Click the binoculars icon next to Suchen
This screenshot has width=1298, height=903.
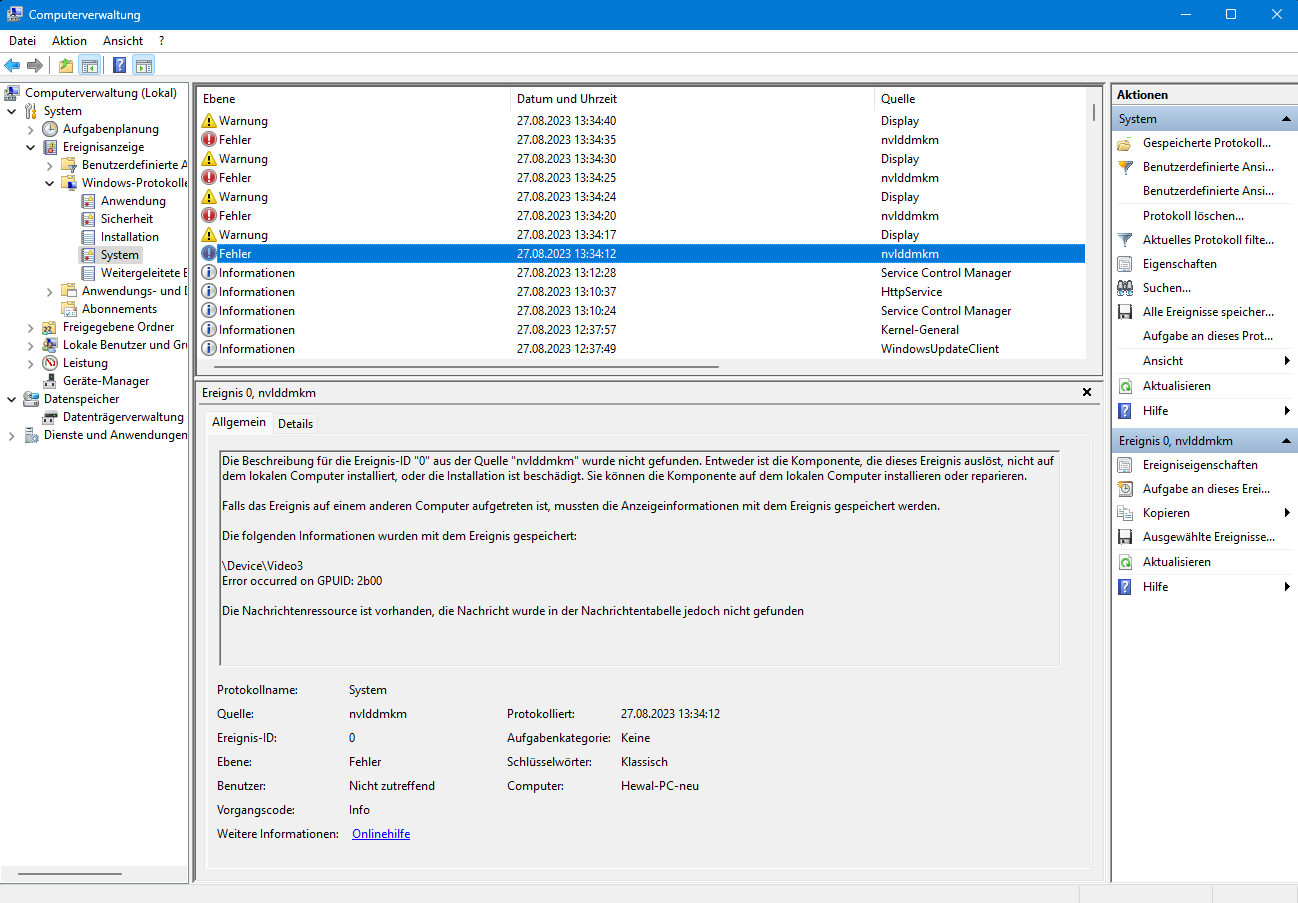click(x=1125, y=288)
